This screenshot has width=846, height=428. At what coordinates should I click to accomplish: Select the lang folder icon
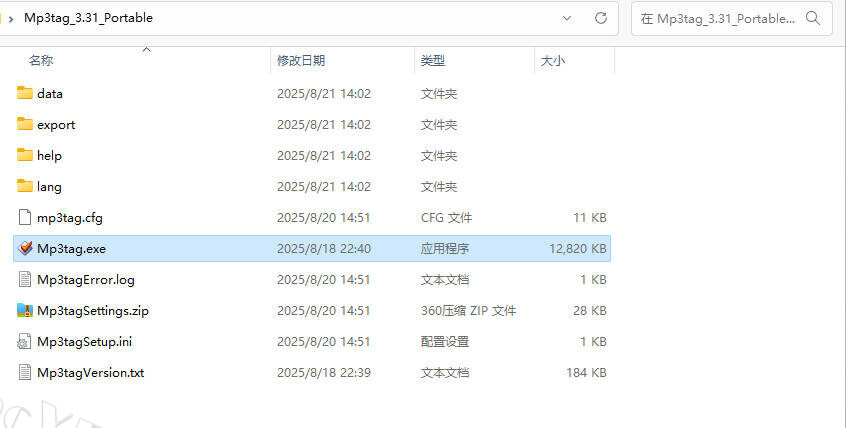[25, 186]
